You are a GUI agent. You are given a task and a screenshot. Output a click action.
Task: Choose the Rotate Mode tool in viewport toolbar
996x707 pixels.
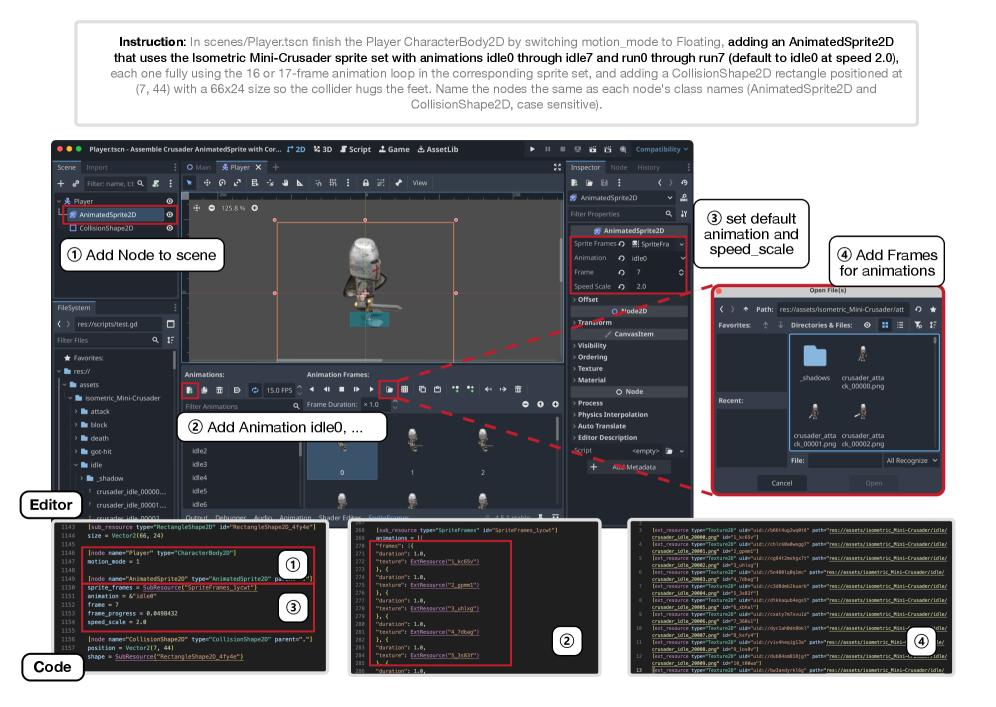coord(222,183)
